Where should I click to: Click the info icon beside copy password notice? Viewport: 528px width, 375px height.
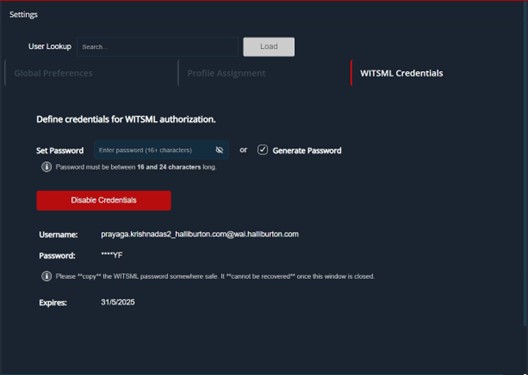[46, 276]
